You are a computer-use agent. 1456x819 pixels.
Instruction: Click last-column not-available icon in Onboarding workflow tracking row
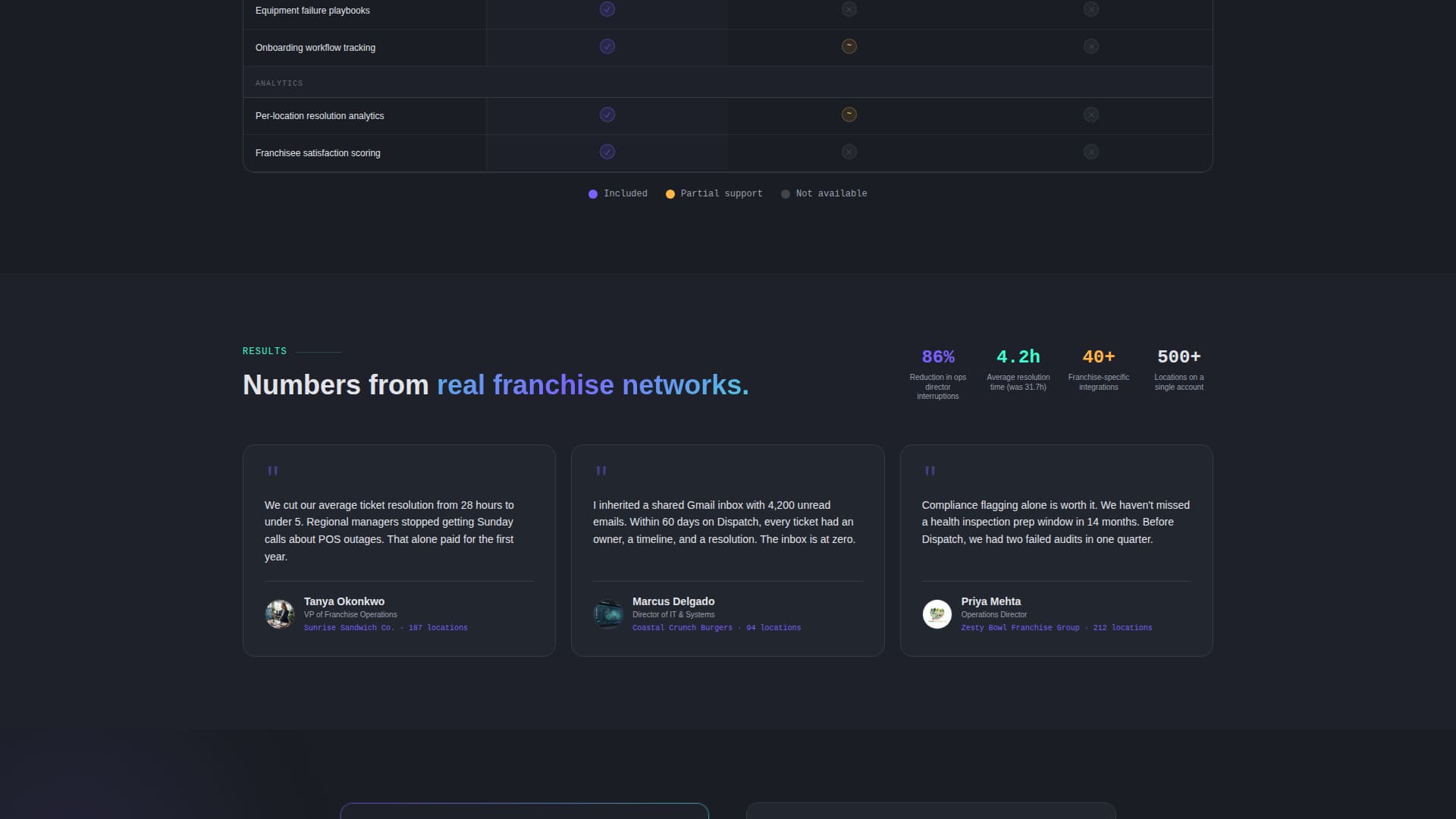[x=1091, y=46]
